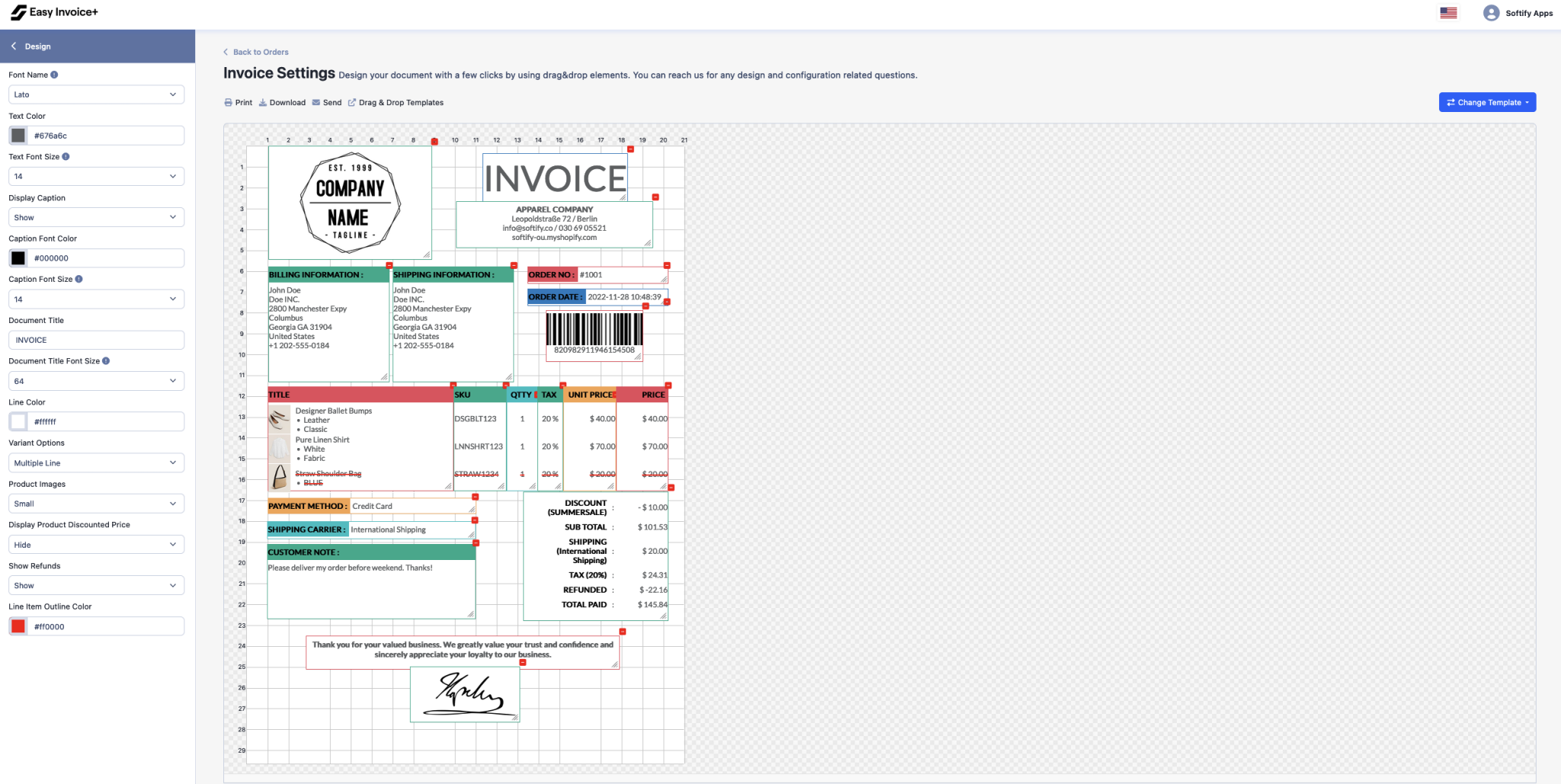Open the Change Template menu

[1486, 102]
